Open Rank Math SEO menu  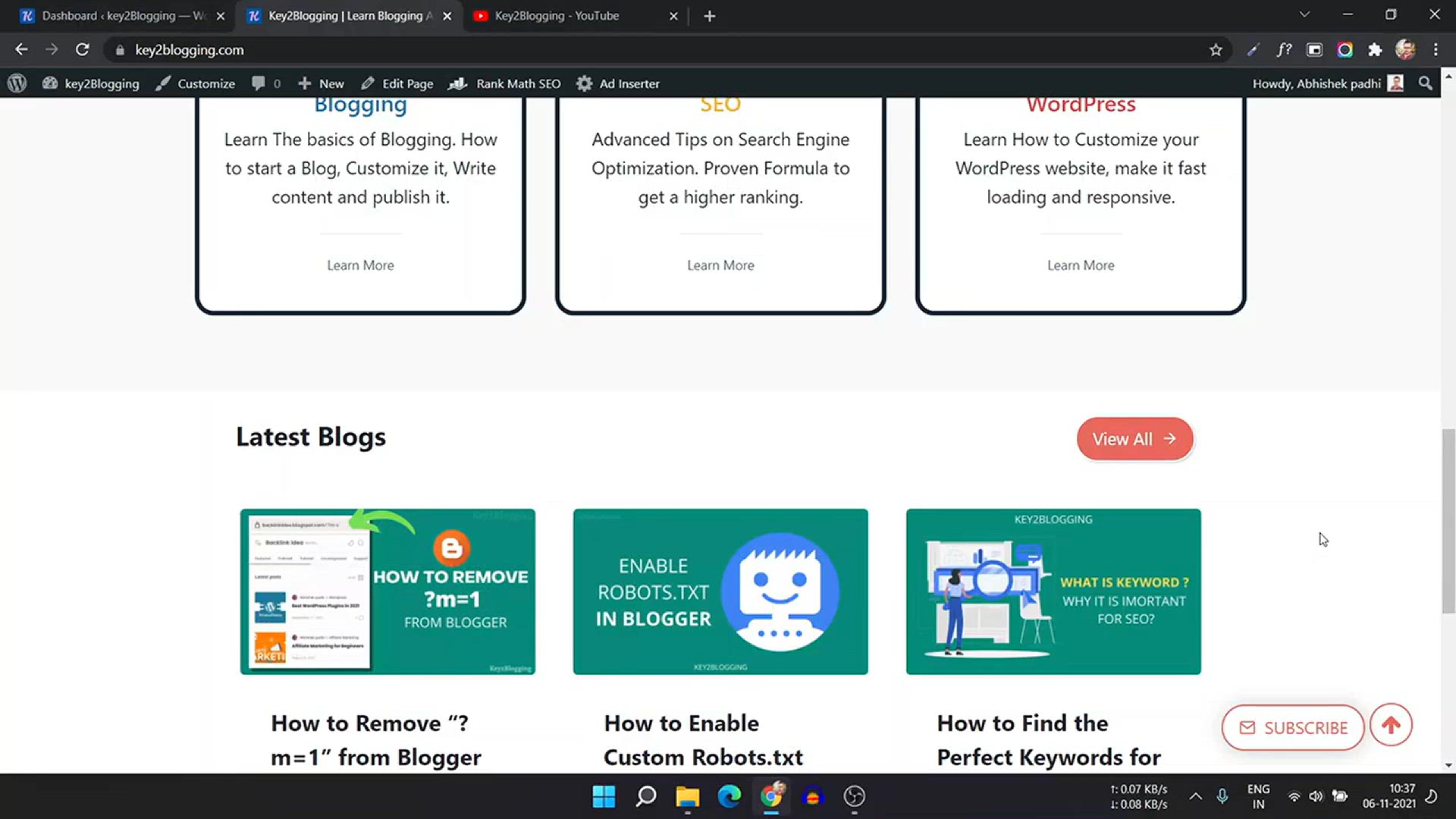(x=504, y=83)
